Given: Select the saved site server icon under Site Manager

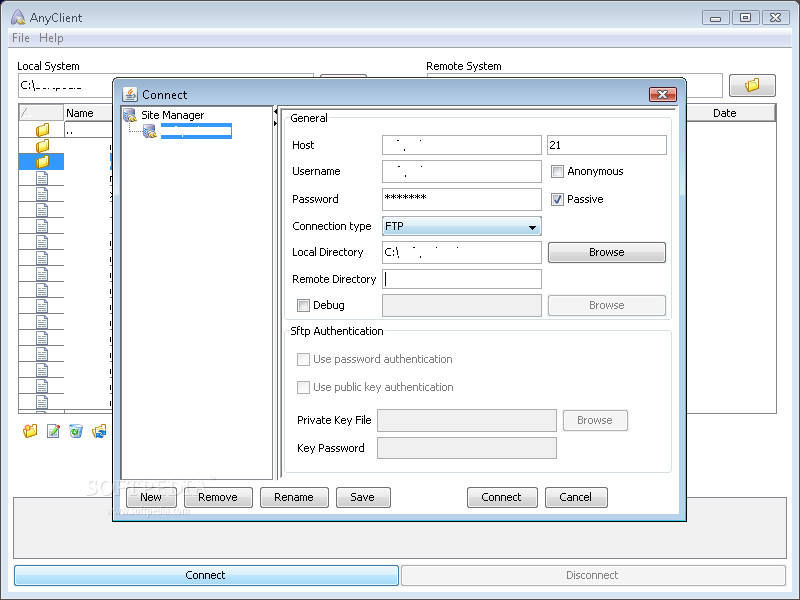Looking at the screenshot, I should point(149,132).
